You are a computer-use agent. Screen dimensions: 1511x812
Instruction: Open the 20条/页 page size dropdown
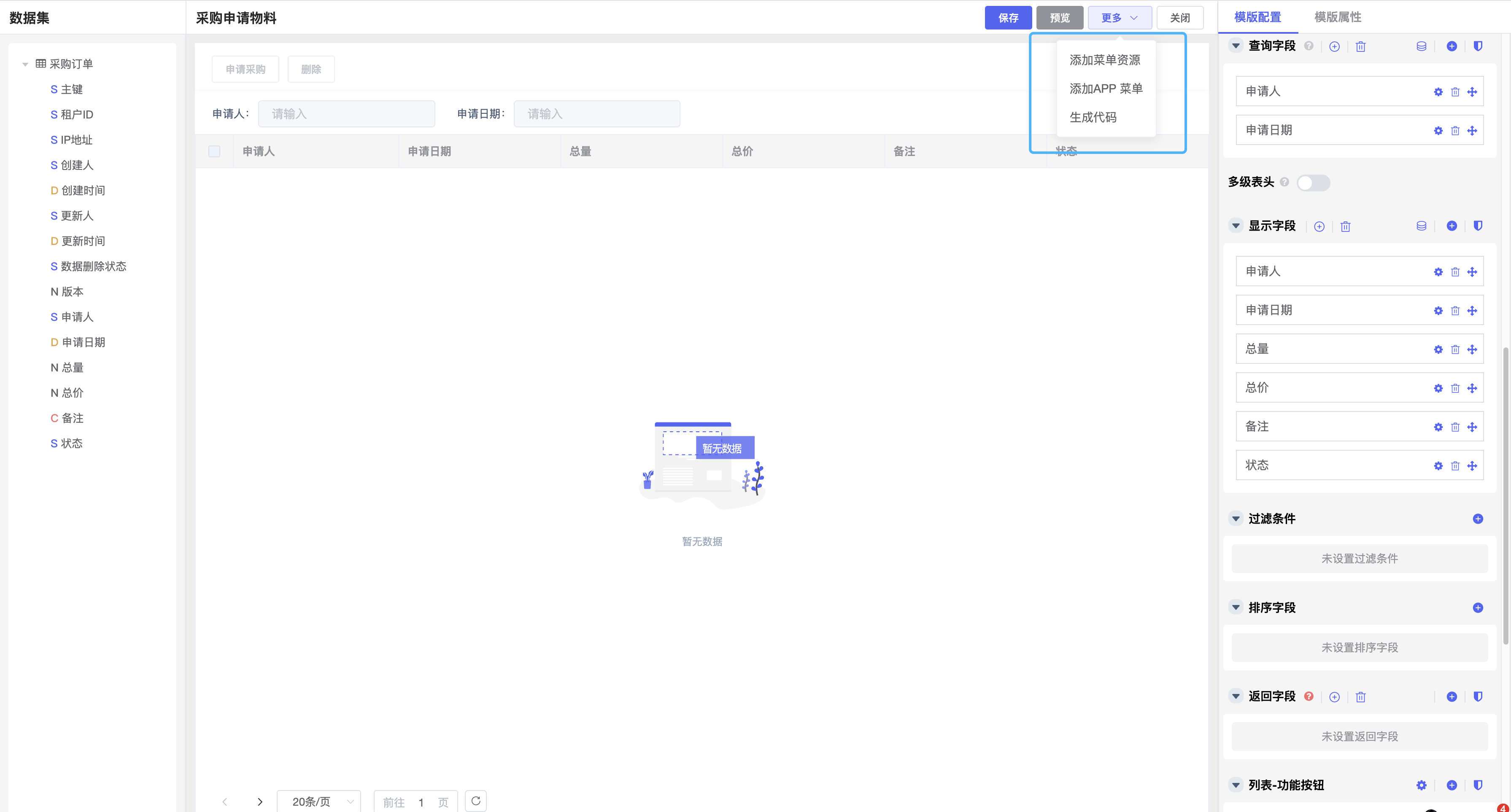pos(318,801)
